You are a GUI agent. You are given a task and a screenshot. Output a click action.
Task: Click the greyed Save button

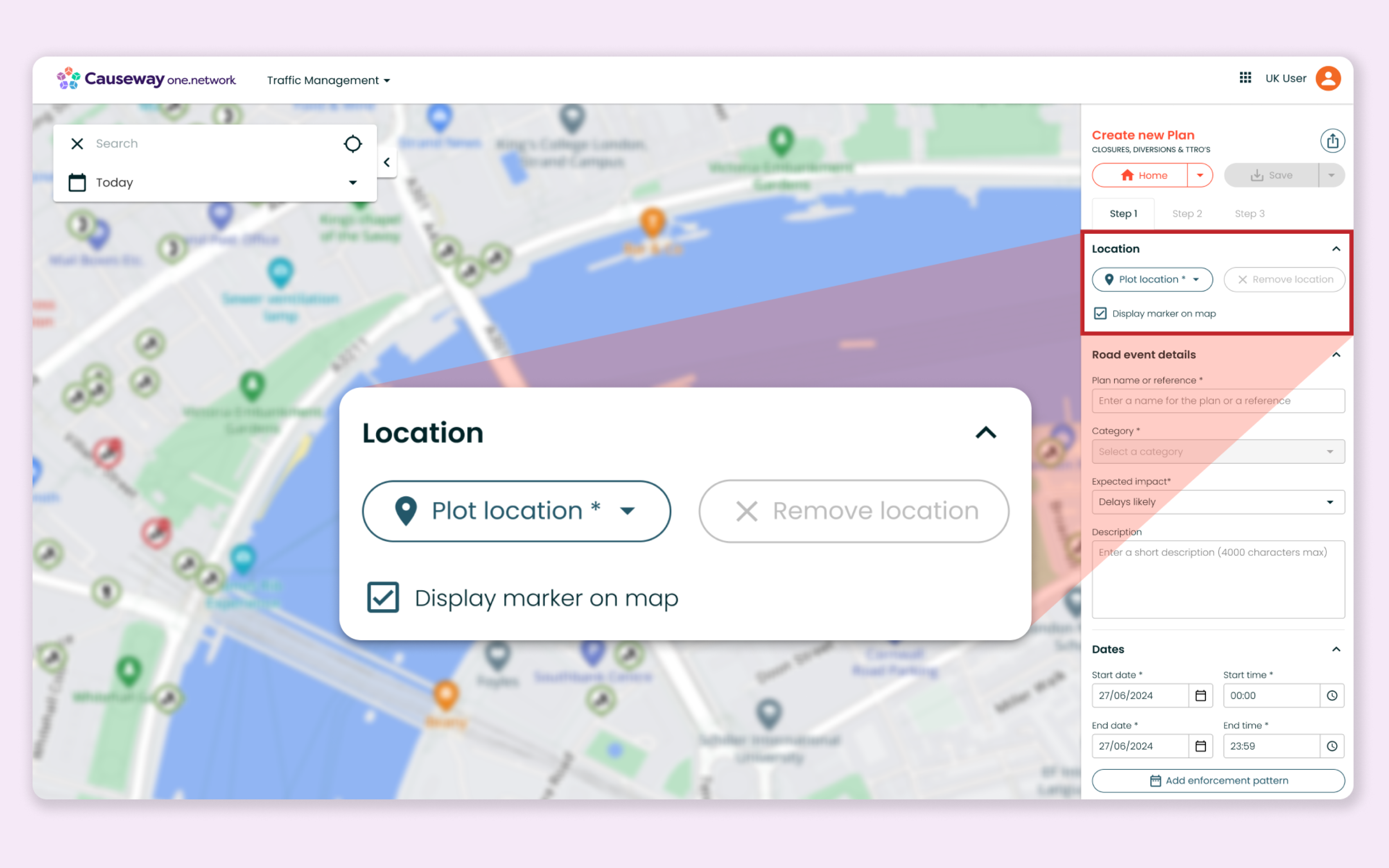[1271, 175]
